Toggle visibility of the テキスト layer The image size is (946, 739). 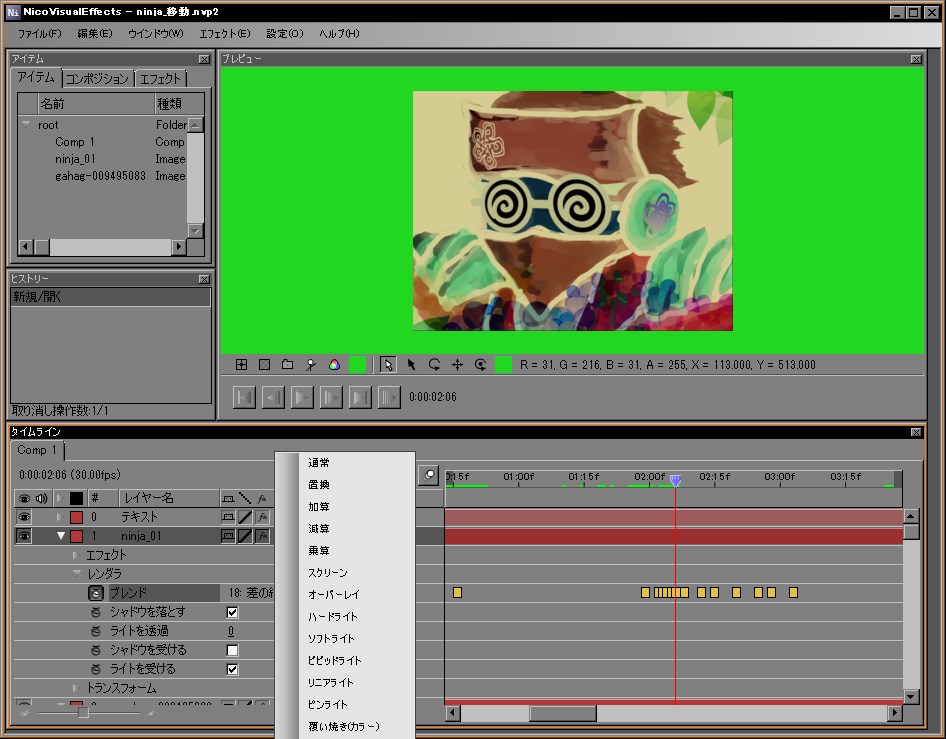(x=24, y=517)
